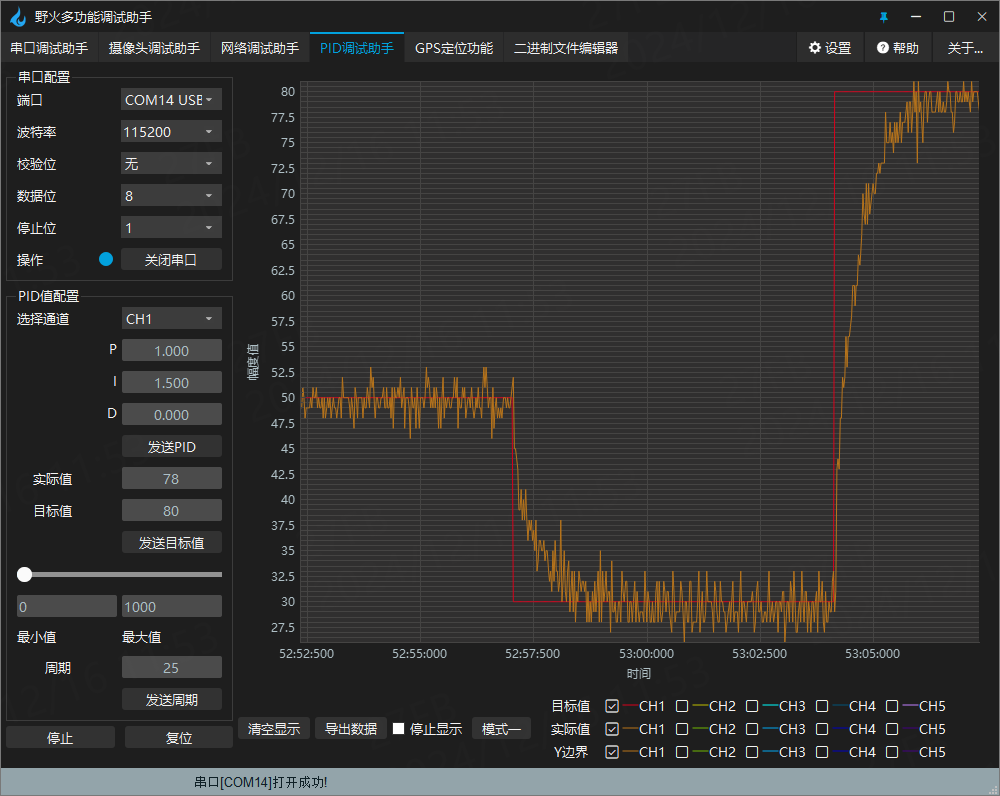
Task: Enable 目标值 CH2 checkbox
Action: tap(682, 705)
